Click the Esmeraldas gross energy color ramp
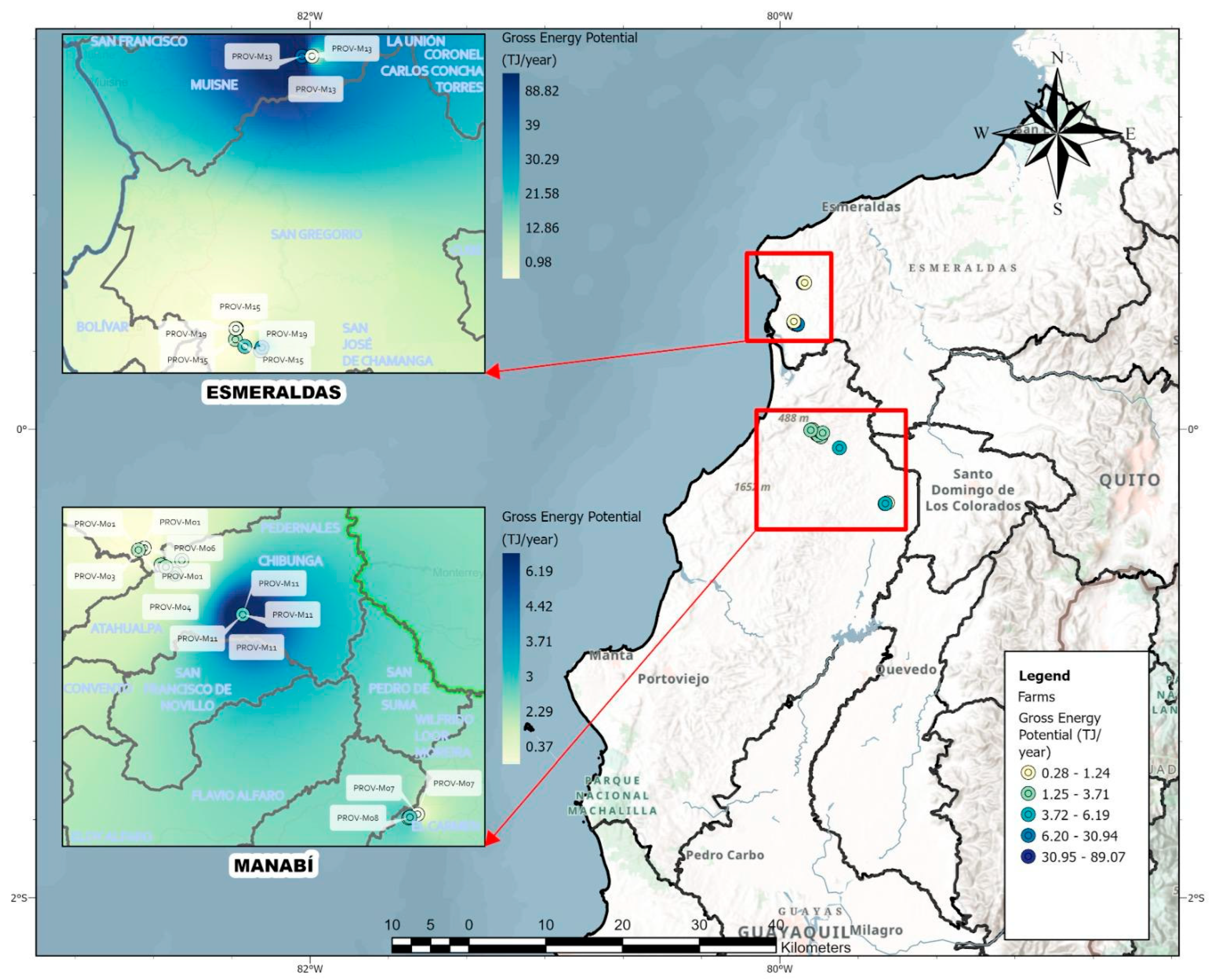The width and height of the screenshot is (1212, 980). click(x=510, y=175)
